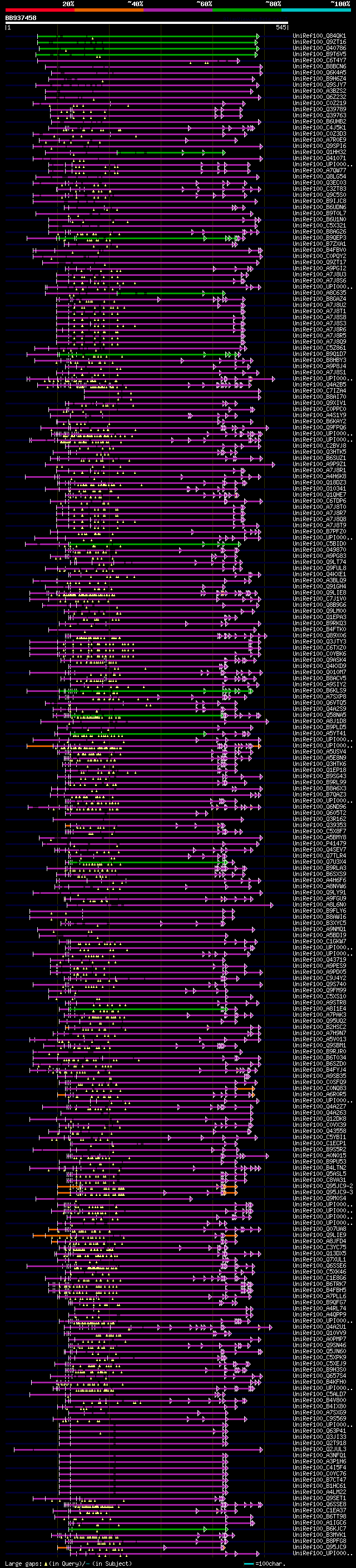Select the UniRef100_Q41071 label

click(x=319, y=159)
